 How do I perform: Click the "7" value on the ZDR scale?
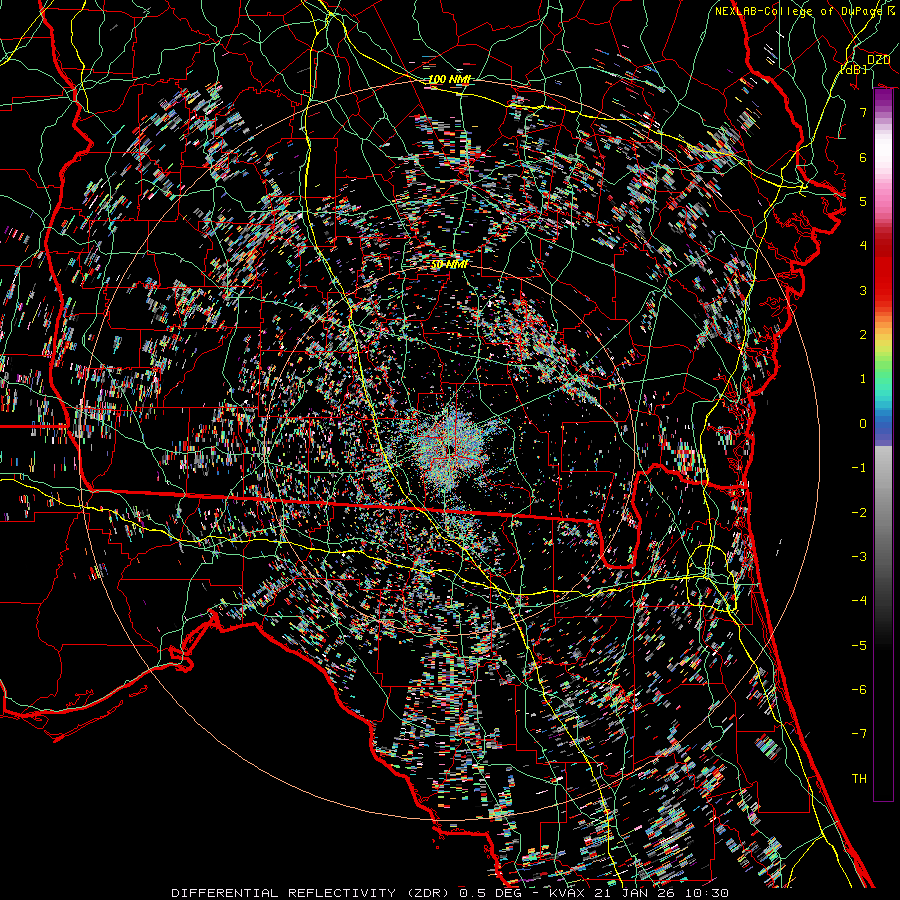click(863, 112)
